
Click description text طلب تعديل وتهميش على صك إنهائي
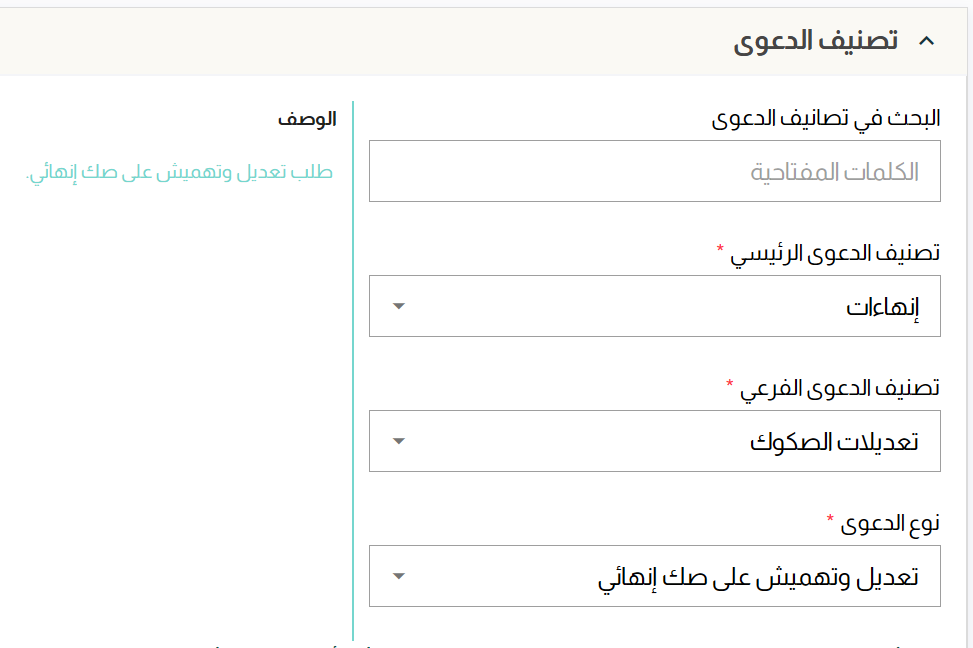179,172
